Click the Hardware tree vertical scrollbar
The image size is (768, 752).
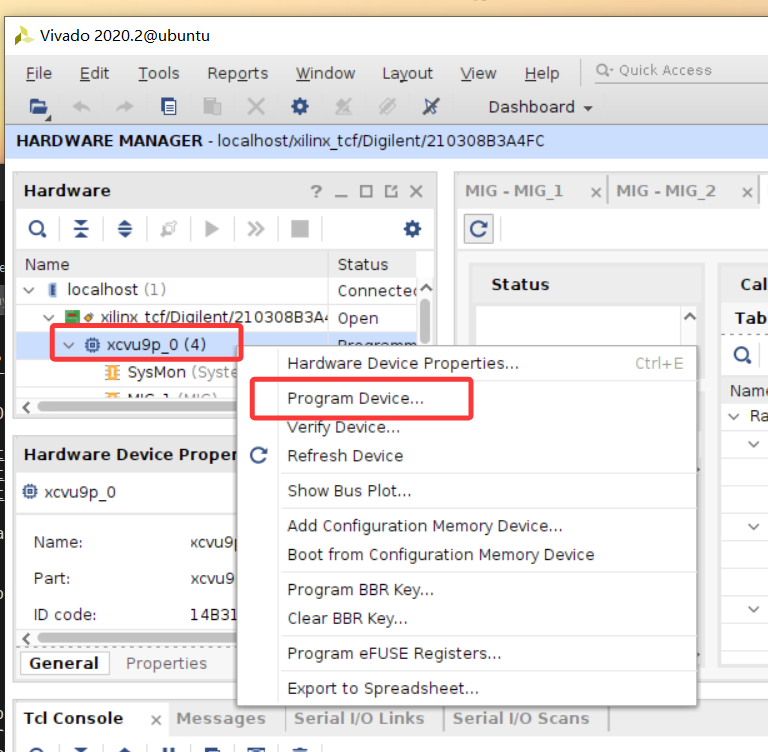tap(425, 320)
